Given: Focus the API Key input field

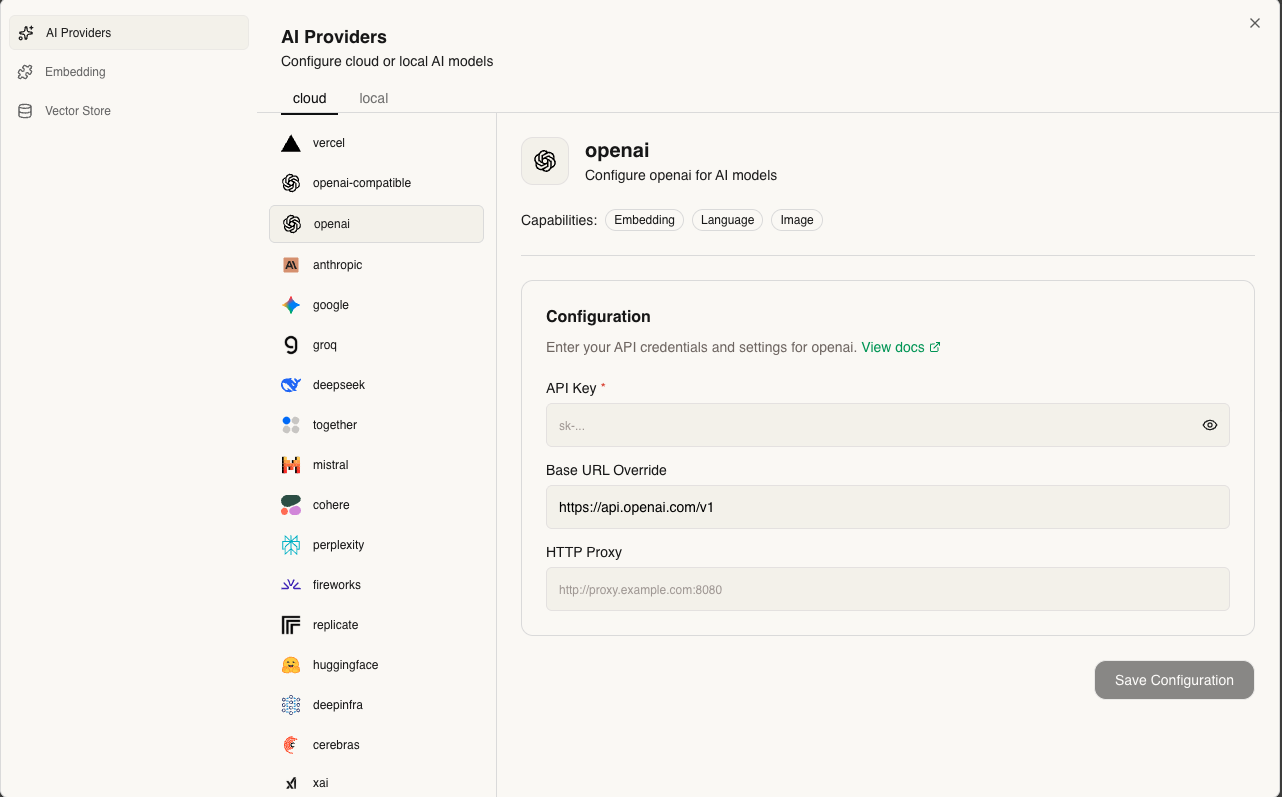Looking at the screenshot, I should (888, 425).
